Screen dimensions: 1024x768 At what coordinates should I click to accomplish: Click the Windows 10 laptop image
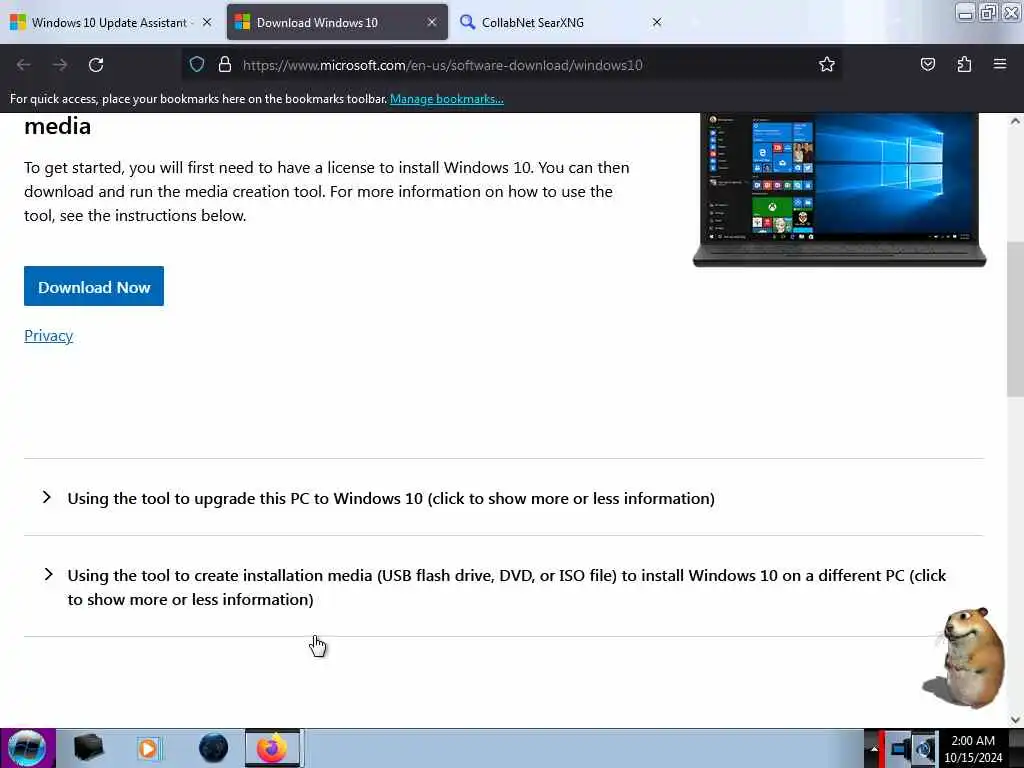tap(839, 190)
